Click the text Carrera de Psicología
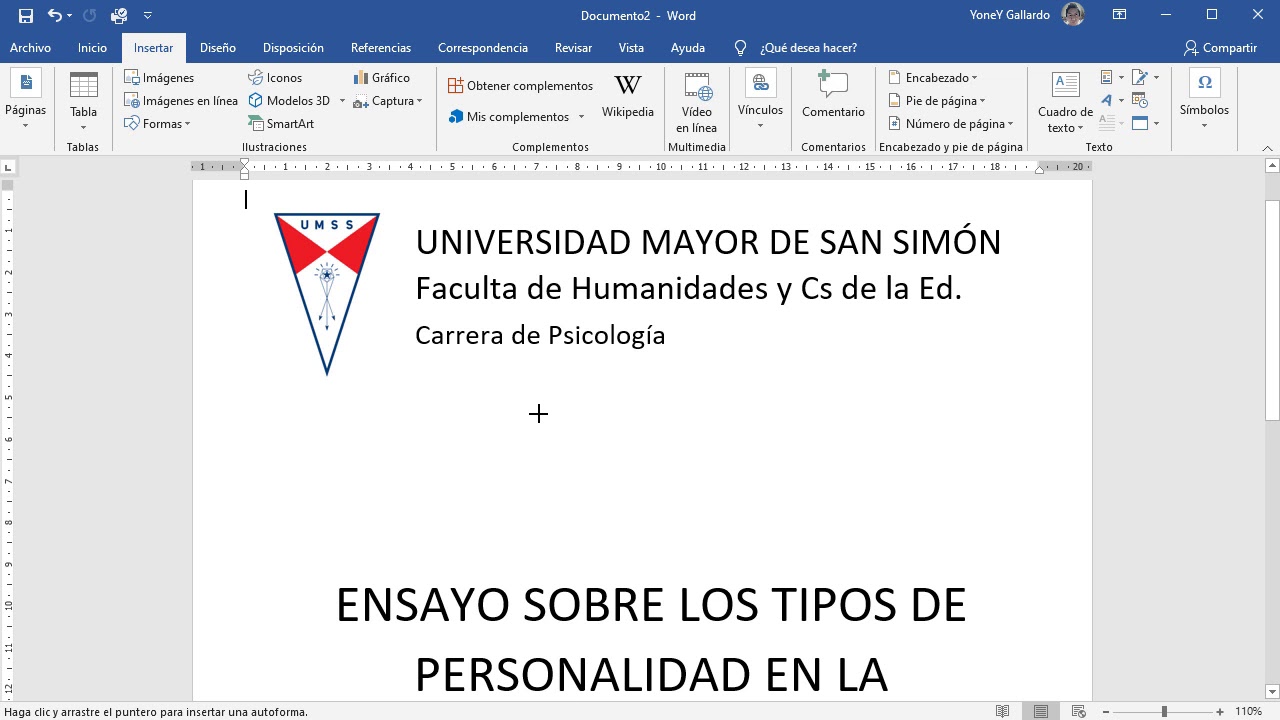The image size is (1280, 720). (540, 335)
